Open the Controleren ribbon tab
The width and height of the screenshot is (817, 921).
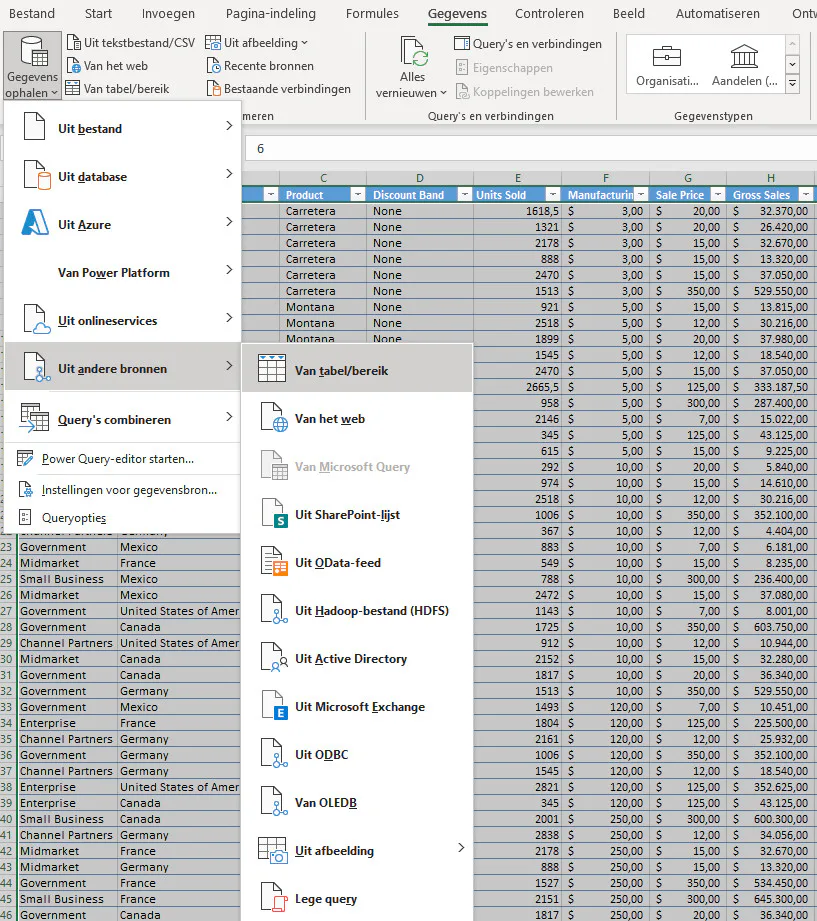(548, 14)
